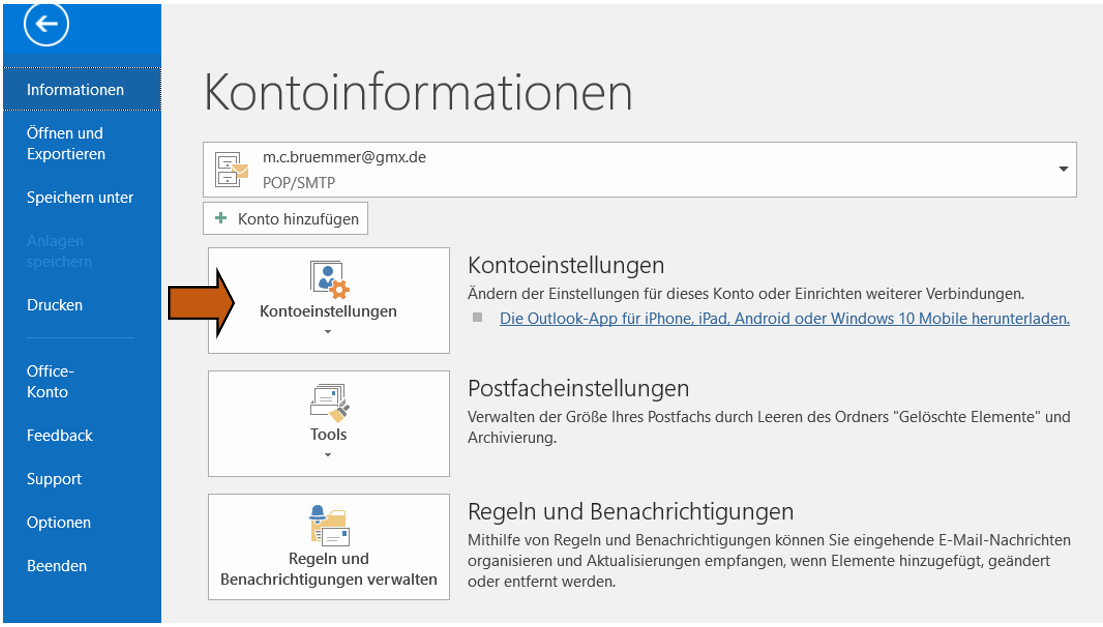Expand the Kontoeinstellungen button dropdown arrow
Image resolution: width=1103 pixels, height=627 pixels.
pyautogui.click(x=328, y=331)
